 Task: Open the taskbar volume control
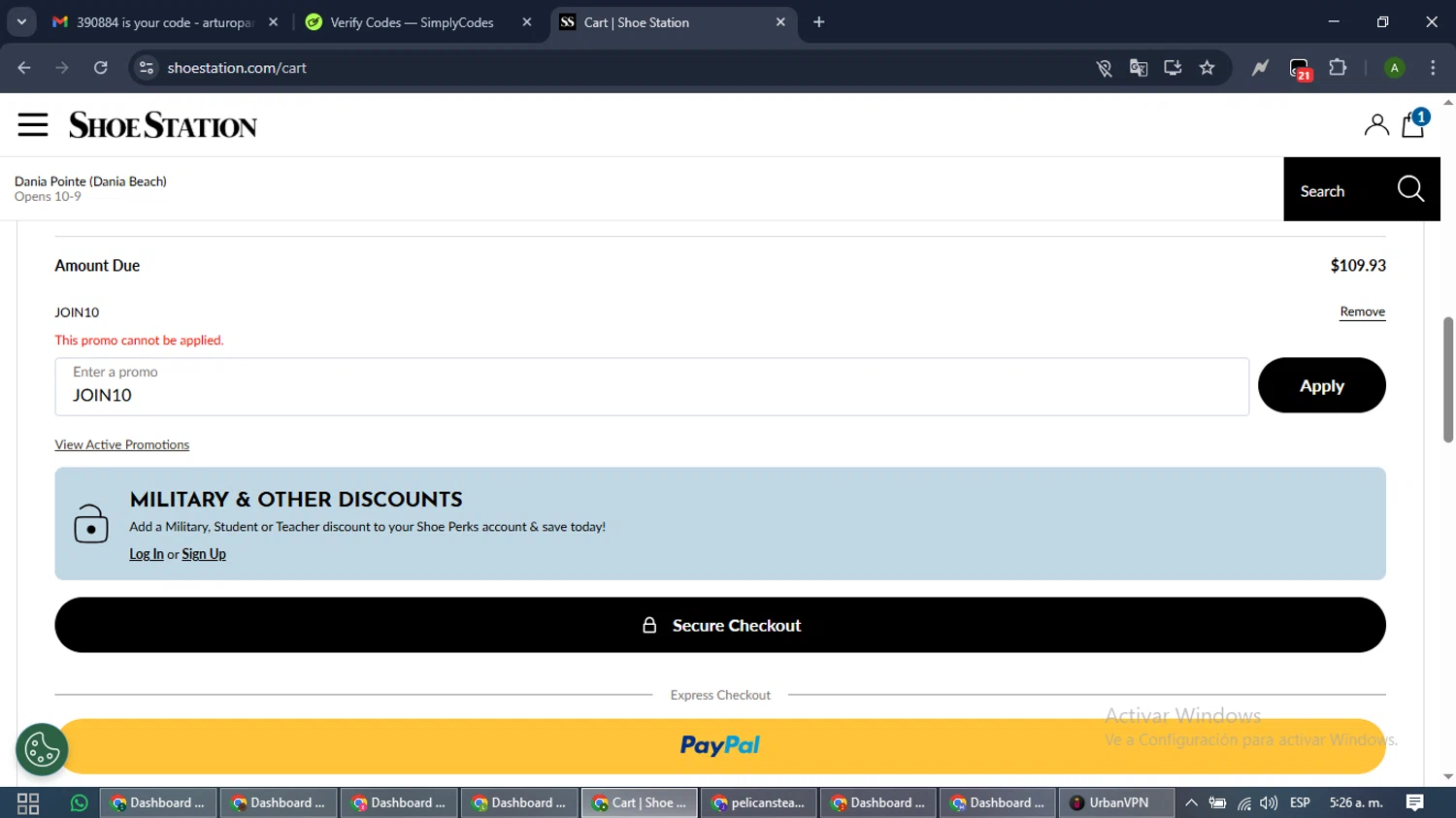1269,803
